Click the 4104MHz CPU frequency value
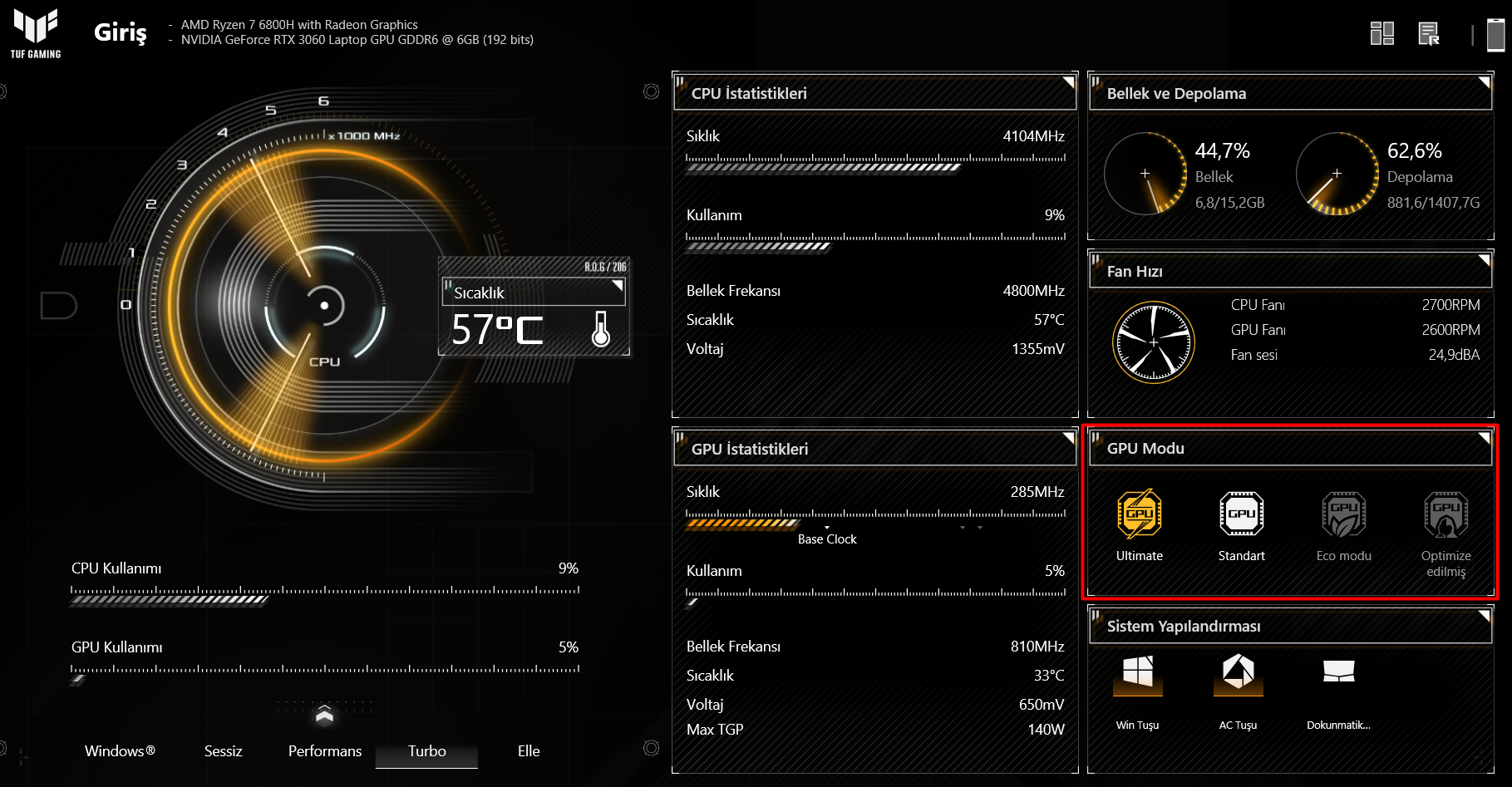This screenshot has width=1512, height=787. 1033,136
